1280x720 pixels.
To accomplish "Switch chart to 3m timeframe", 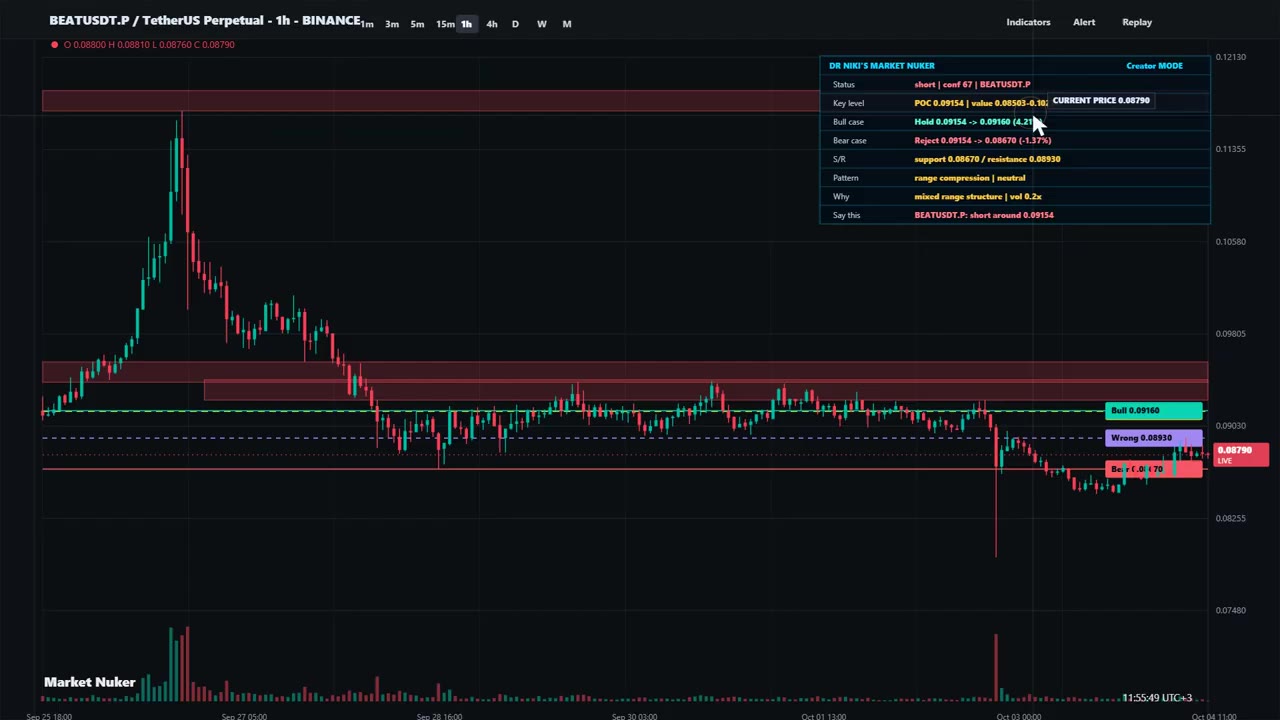I will [392, 24].
